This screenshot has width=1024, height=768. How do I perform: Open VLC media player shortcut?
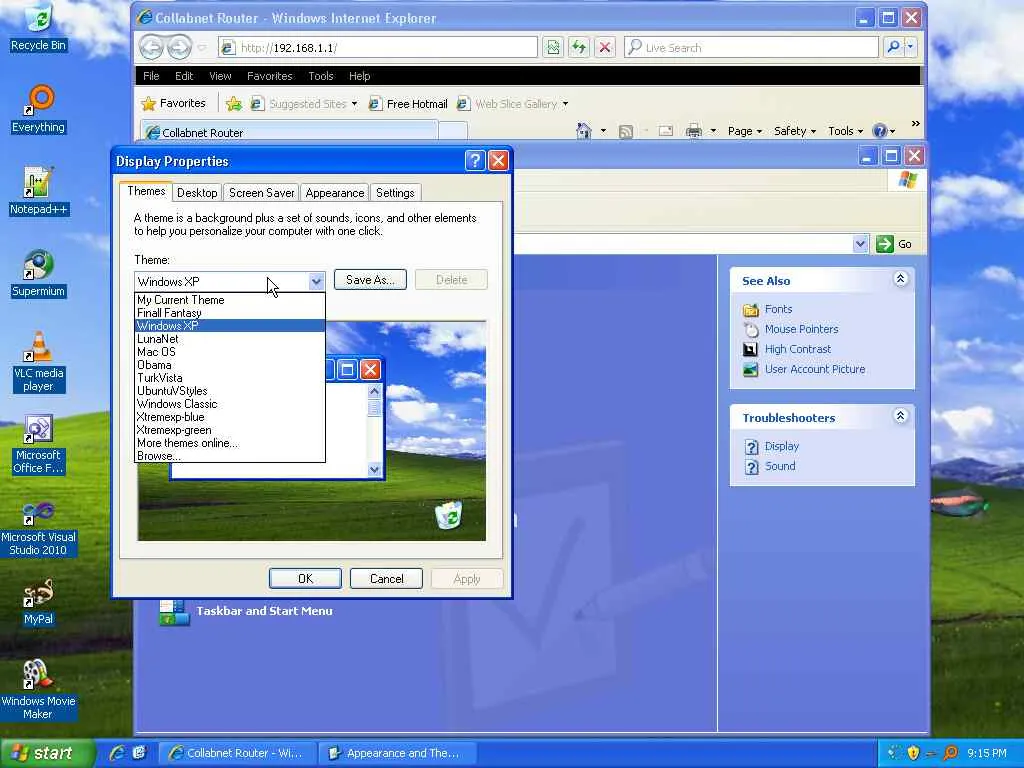click(39, 361)
